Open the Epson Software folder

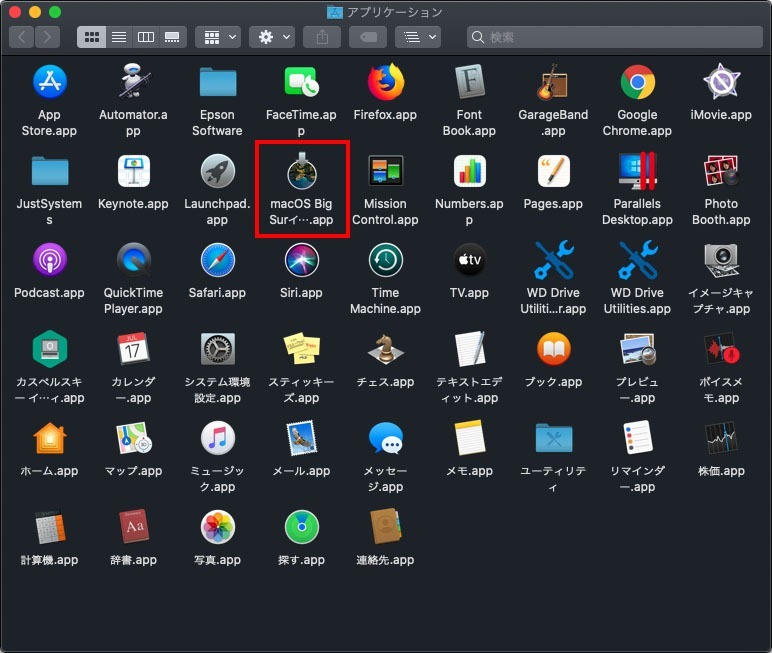[x=218, y=82]
